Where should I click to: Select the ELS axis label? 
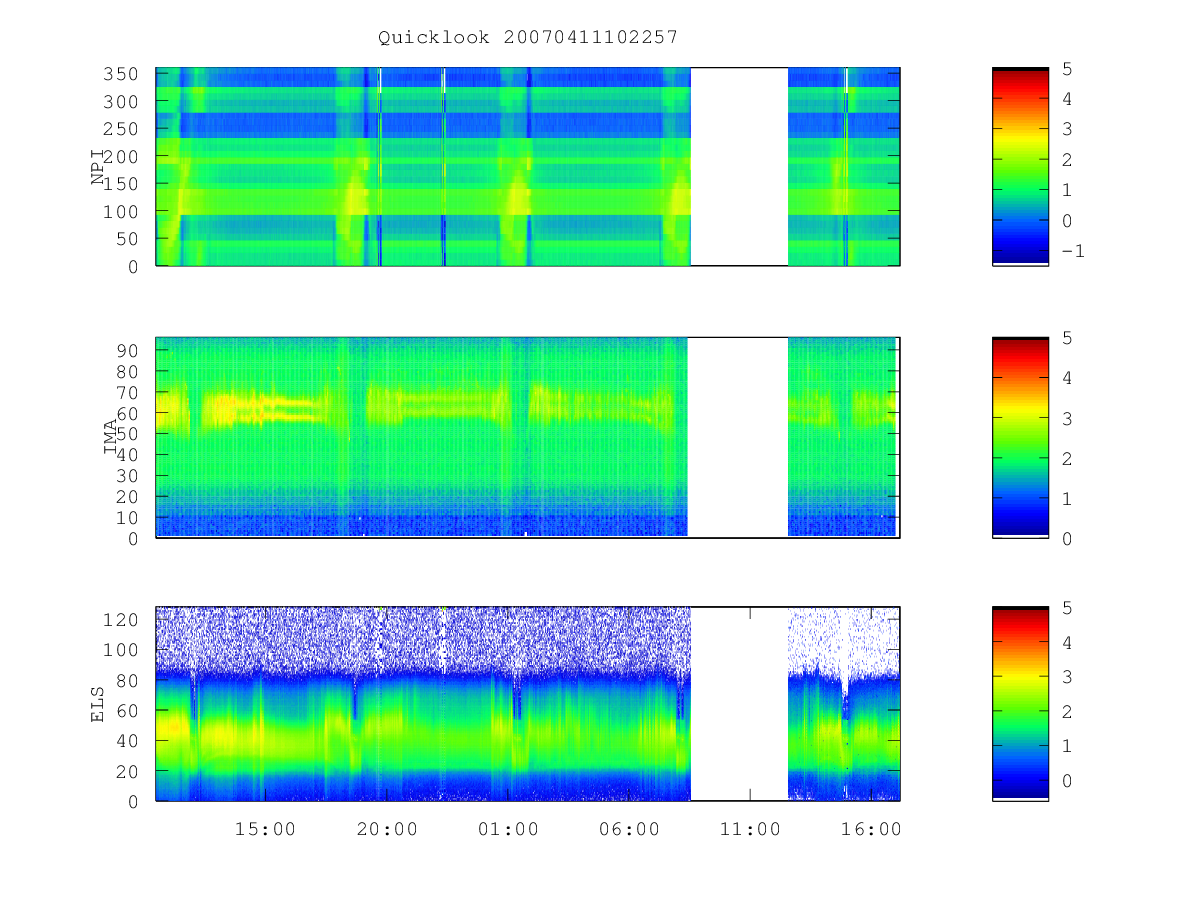[98, 704]
